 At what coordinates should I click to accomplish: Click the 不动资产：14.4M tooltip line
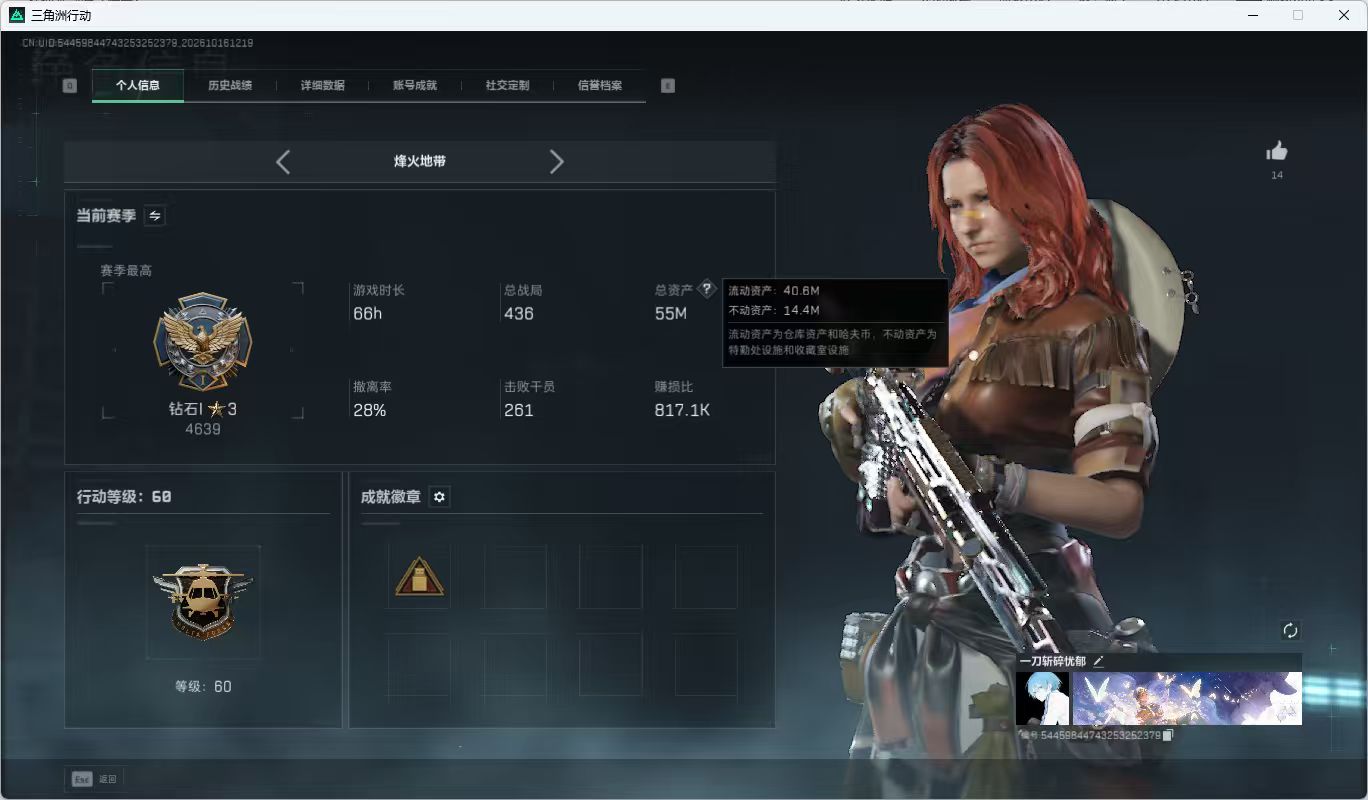coord(774,311)
